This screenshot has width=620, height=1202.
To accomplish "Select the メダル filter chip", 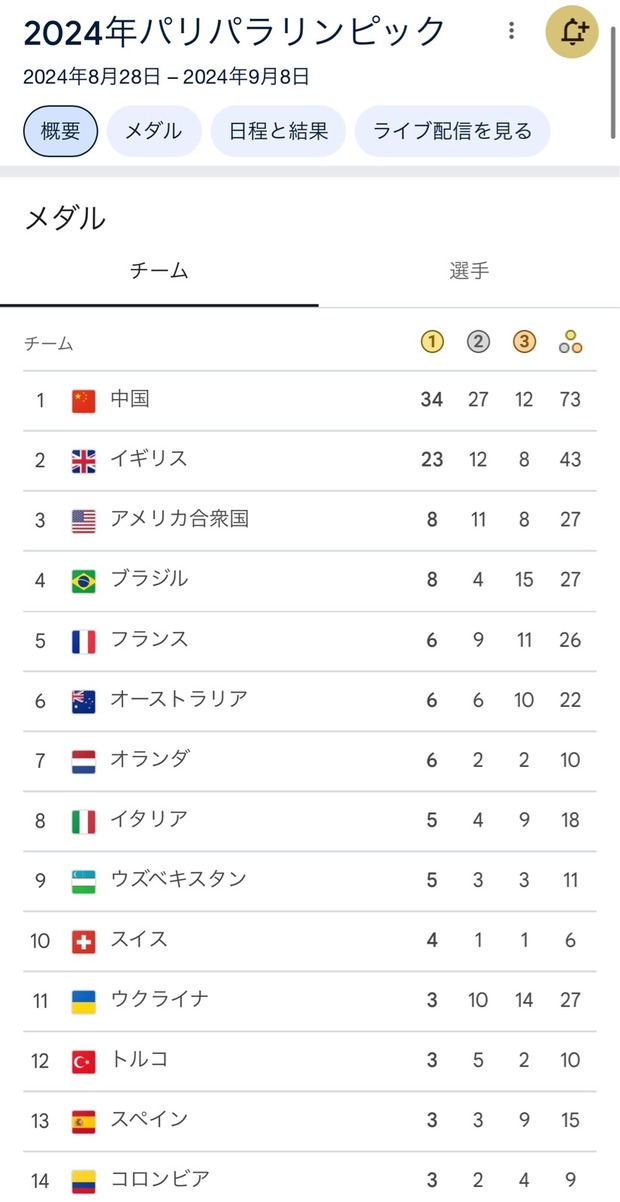I will [x=153, y=131].
